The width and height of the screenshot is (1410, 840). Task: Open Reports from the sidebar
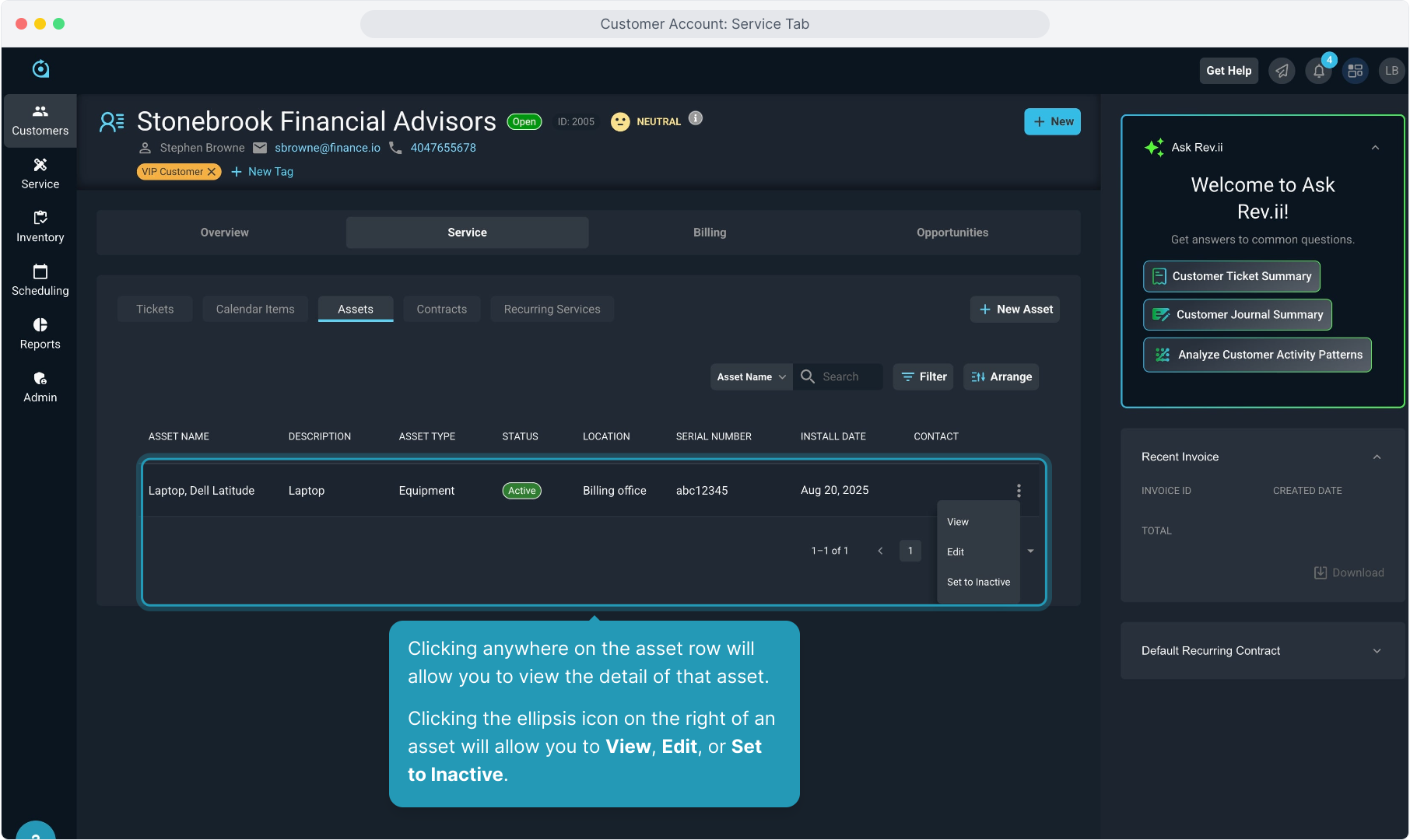pyautogui.click(x=40, y=334)
